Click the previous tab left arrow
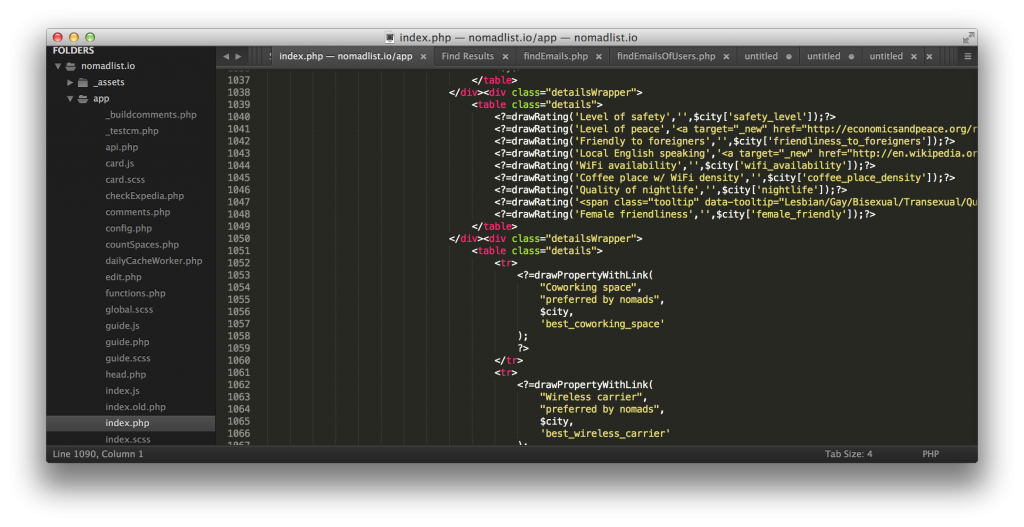Image resolution: width=1024 pixels, height=527 pixels. (226, 57)
